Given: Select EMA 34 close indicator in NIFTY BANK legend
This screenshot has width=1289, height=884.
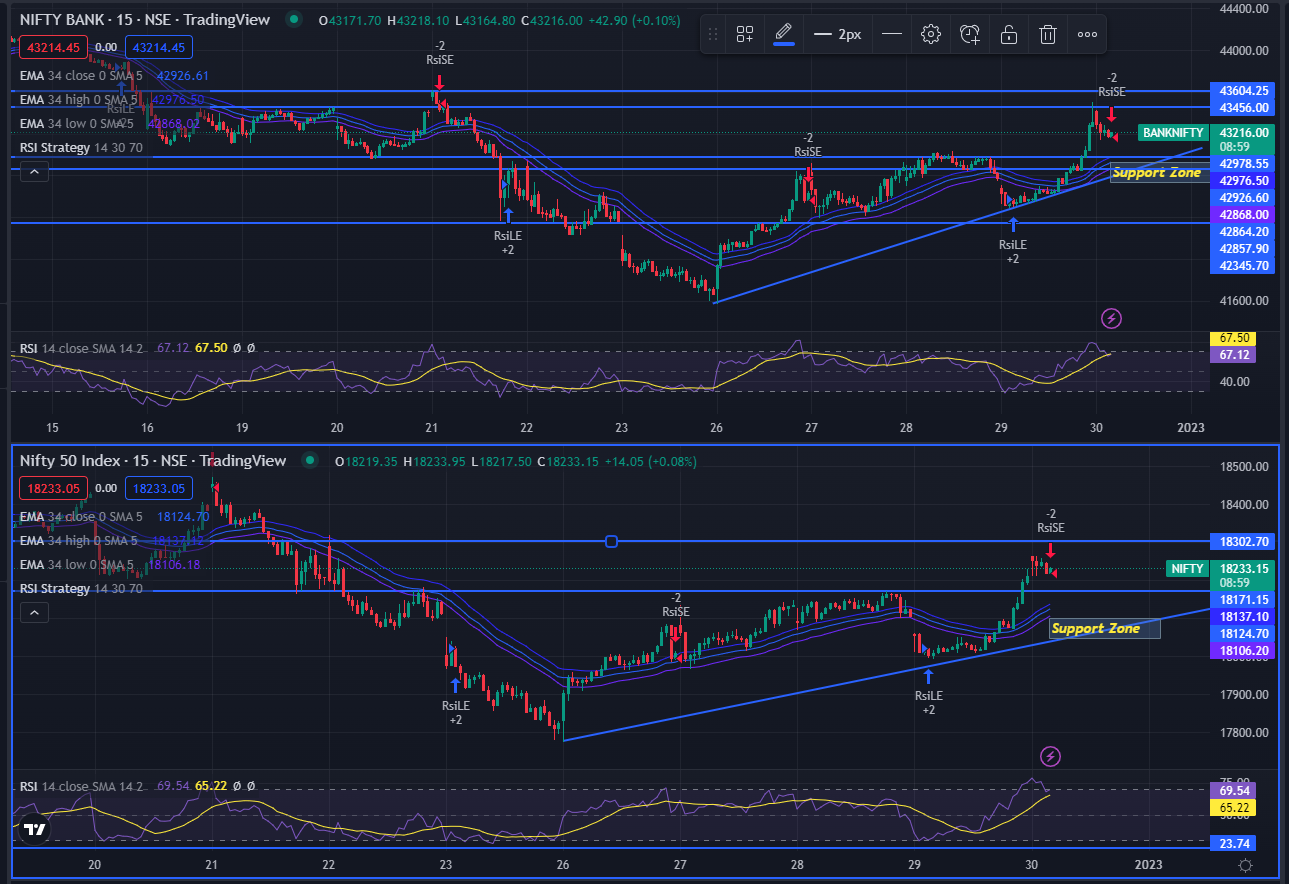Looking at the screenshot, I should [81, 75].
